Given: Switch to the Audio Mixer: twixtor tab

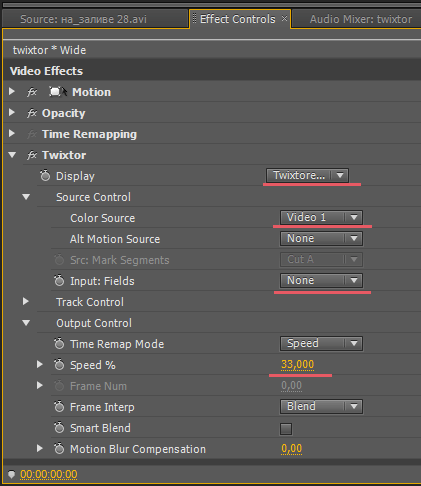Looking at the screenshot, I should point(357,19).
